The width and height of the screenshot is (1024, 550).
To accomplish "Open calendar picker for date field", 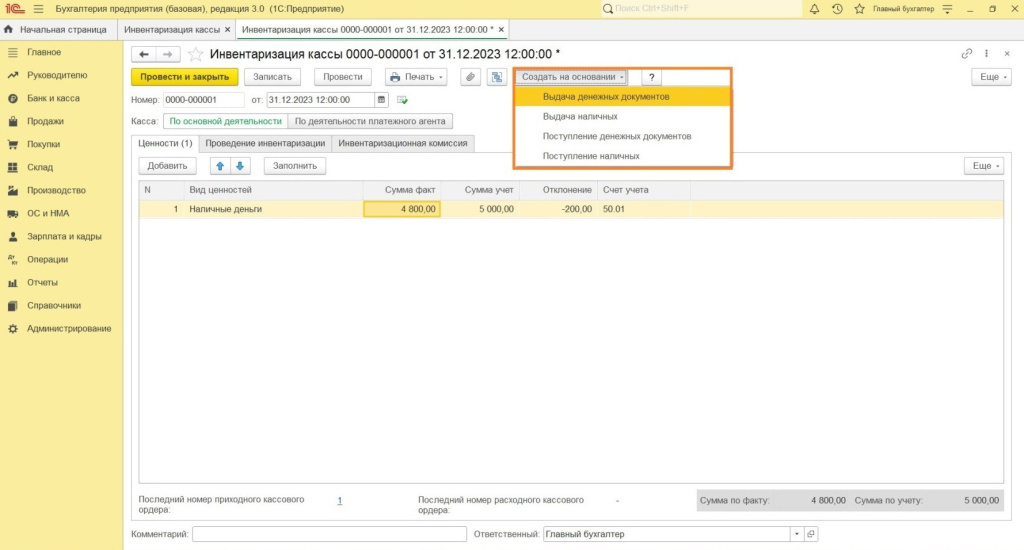I will point(381,100).
